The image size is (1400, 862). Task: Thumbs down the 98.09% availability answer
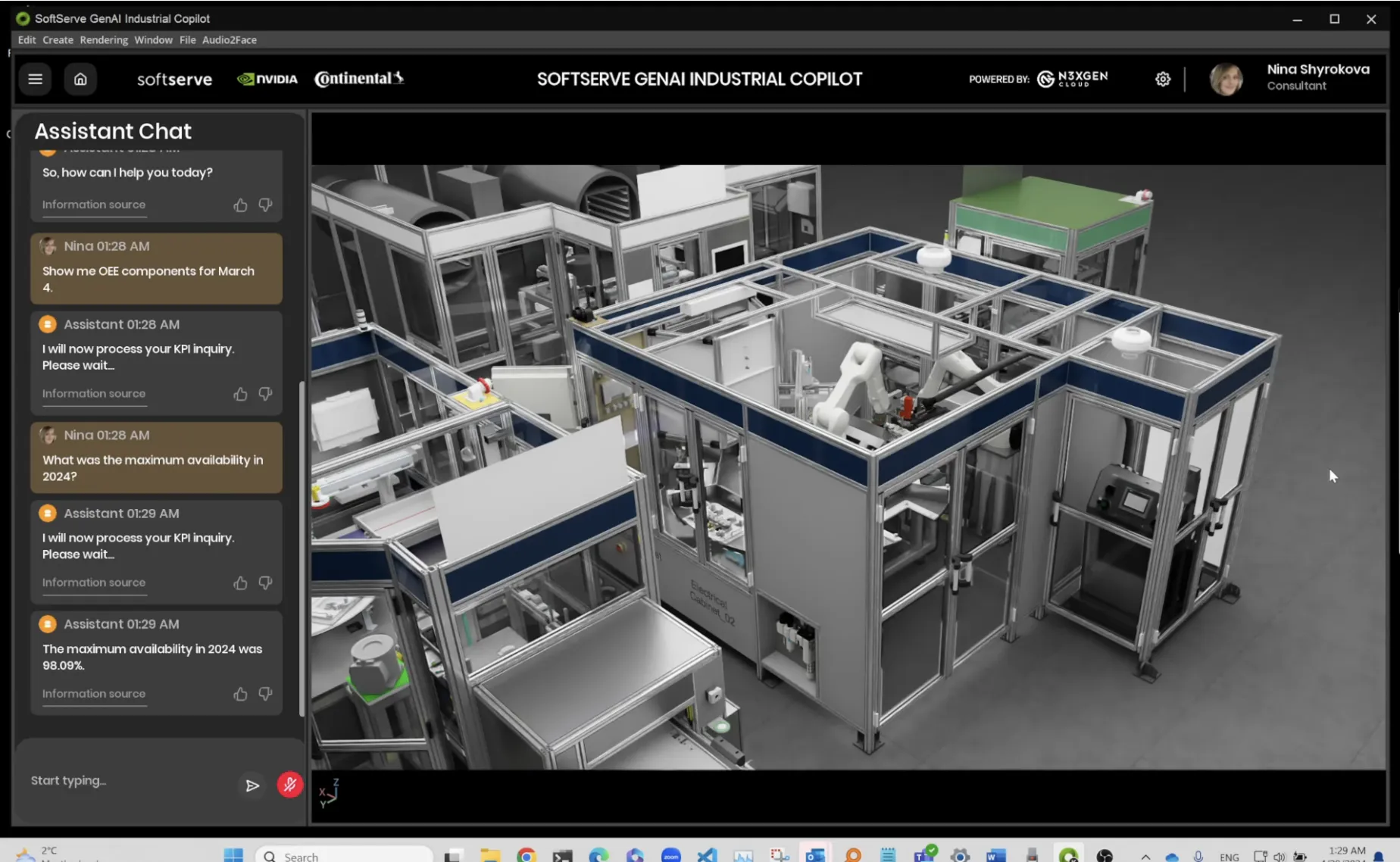tap(265, 694)
